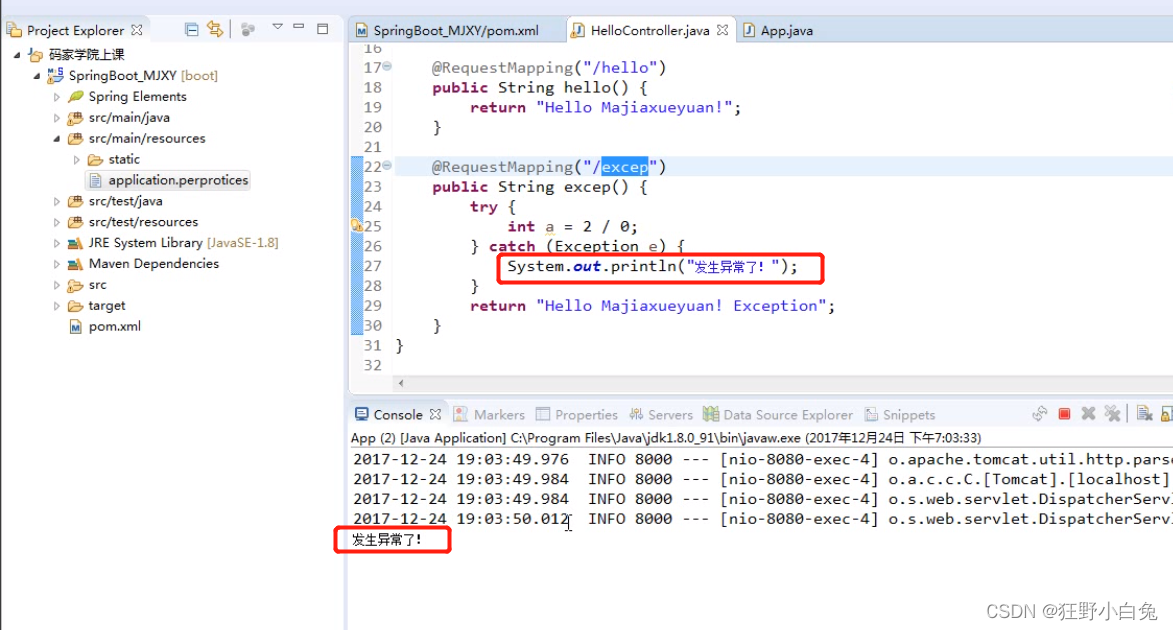Expand JRE System Library node
This screenshot has height=630, width=1173.
click(56, 243)
